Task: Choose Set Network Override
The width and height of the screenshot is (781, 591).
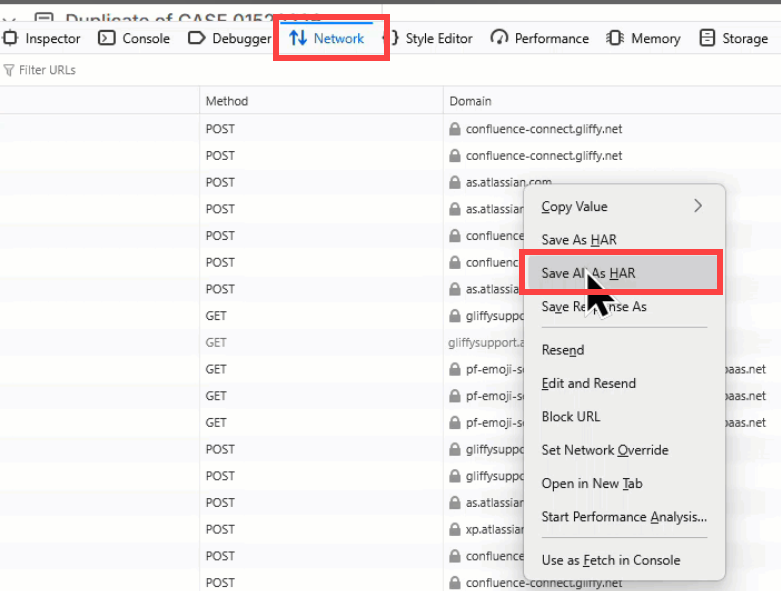Action: pyautogui.click(x=604, y=450)
